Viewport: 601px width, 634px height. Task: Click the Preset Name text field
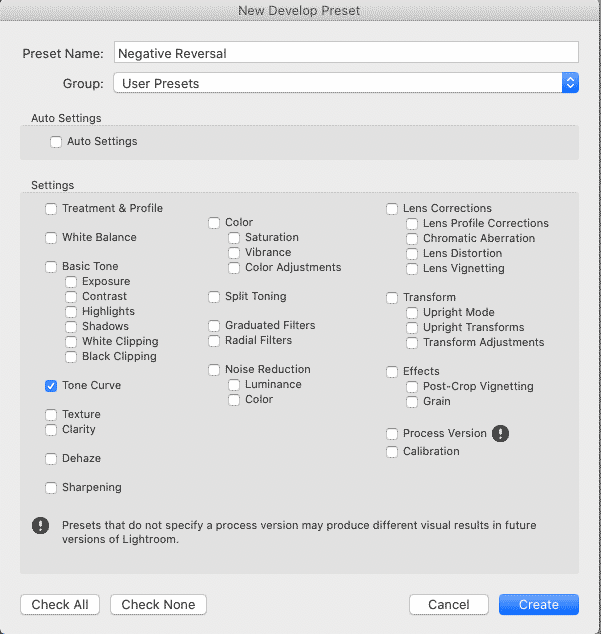(x=346, y=52)
